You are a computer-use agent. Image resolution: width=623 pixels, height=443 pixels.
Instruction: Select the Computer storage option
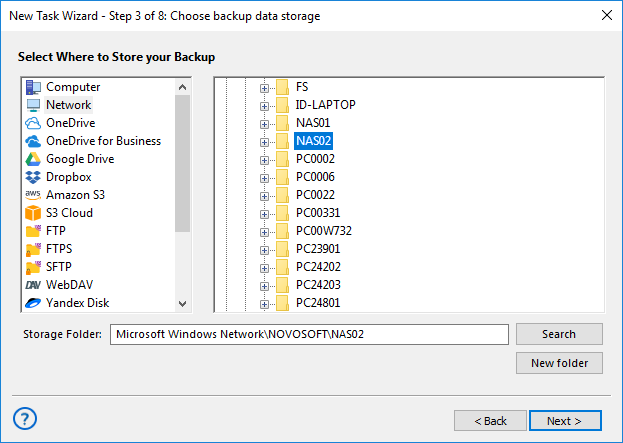coord(73,87)
